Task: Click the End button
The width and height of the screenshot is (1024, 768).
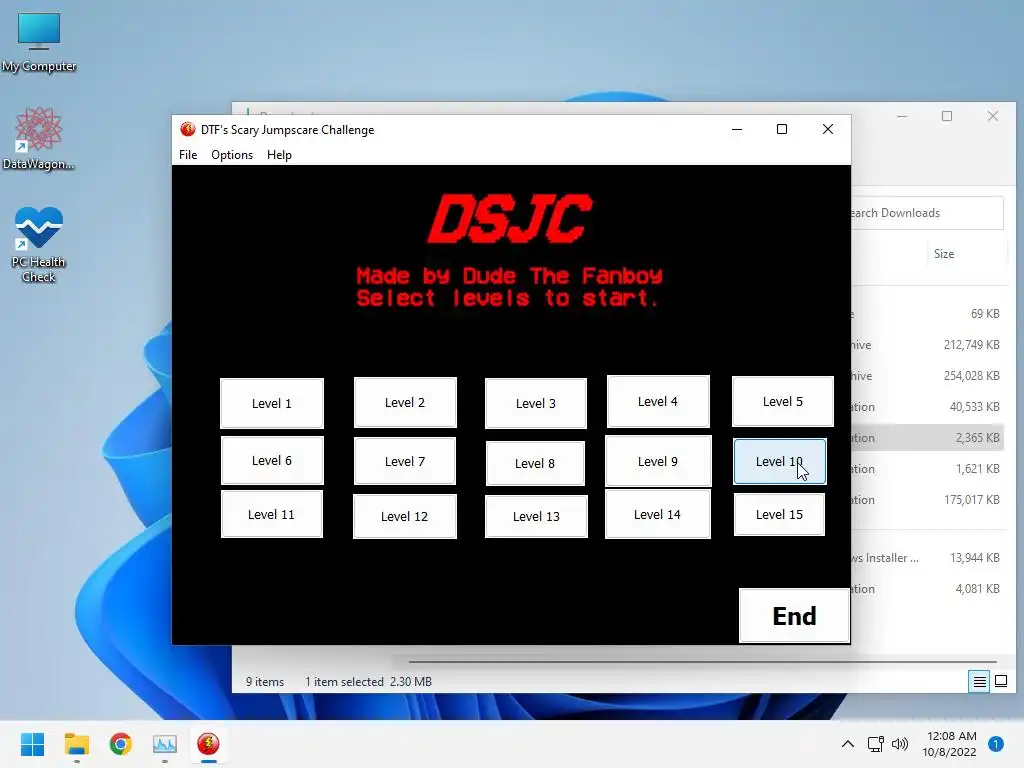Action: [x=794, y=616]
